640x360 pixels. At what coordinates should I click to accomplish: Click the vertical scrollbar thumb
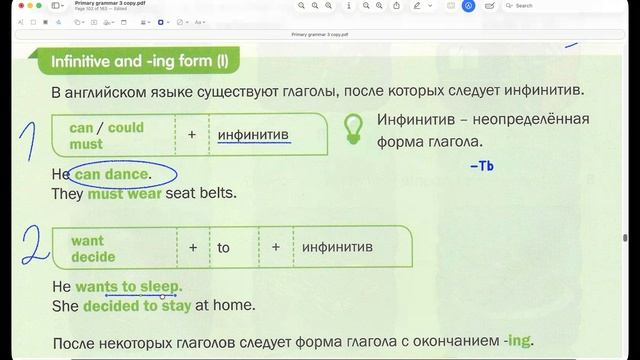coord(625,238)
